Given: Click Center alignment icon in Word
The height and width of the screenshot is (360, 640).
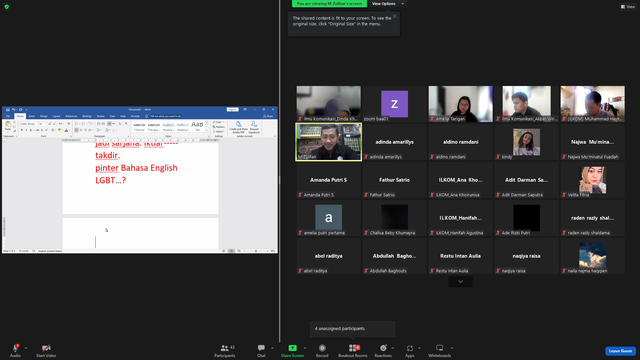Looking at the screenshot, I should (x=81, y=130).
